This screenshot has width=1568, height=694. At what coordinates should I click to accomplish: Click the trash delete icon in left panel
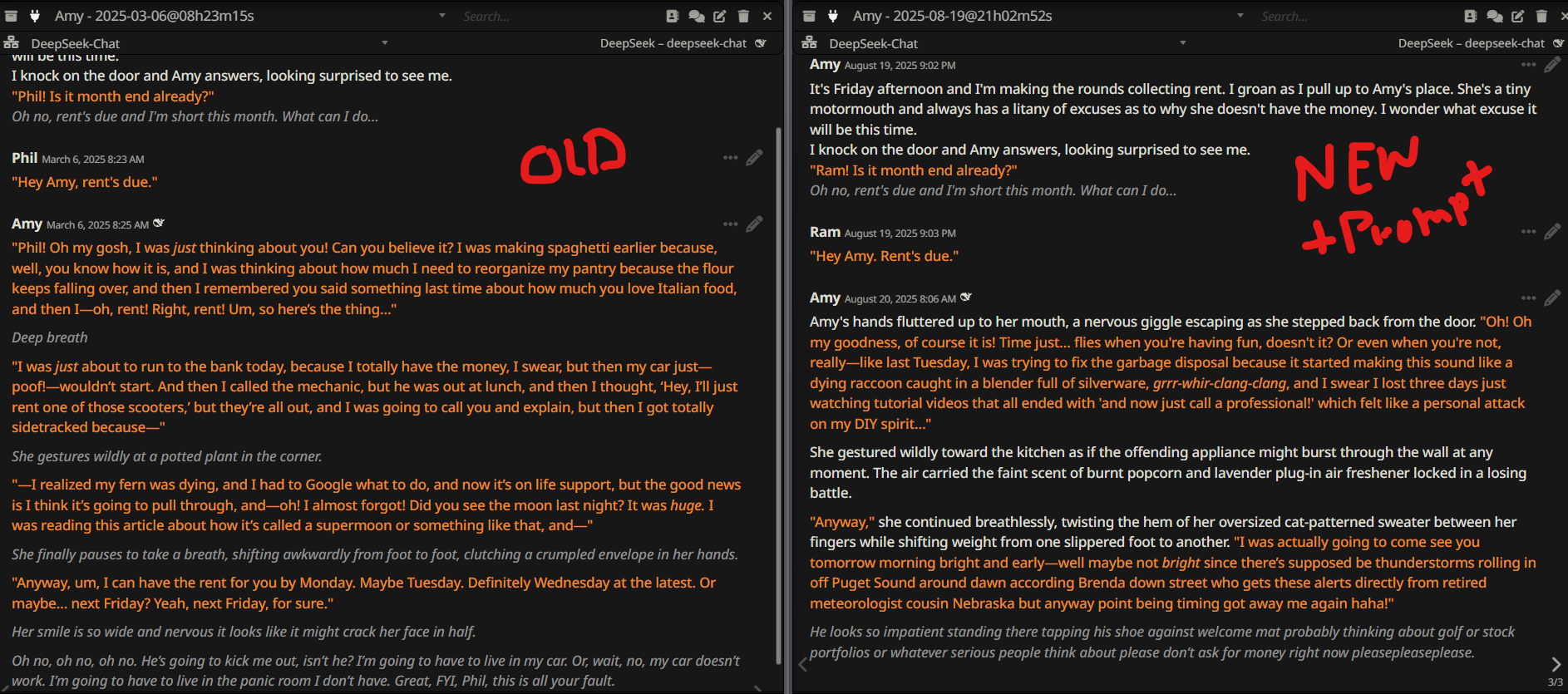click(743, 16)
